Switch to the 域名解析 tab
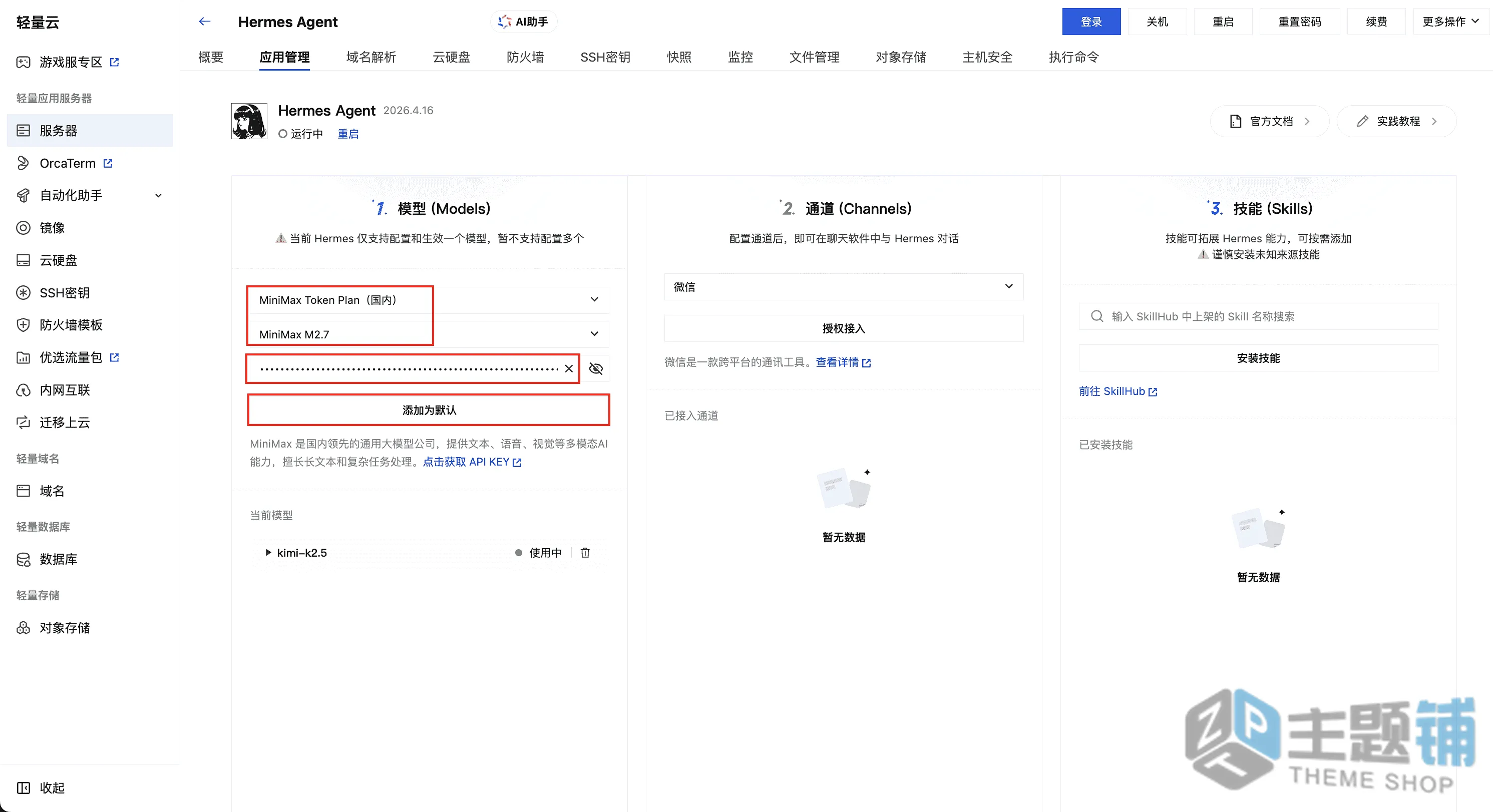Viewport: 1493px width, 812px height. pos(371,57)
